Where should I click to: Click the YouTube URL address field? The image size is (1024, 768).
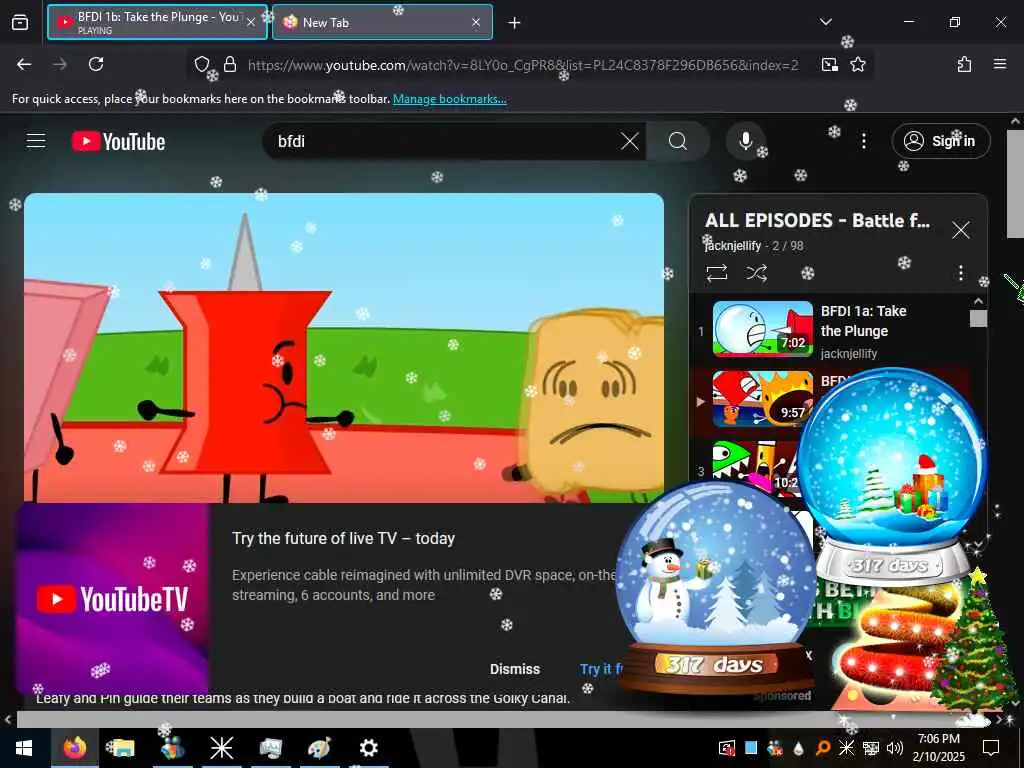(522, 65)
